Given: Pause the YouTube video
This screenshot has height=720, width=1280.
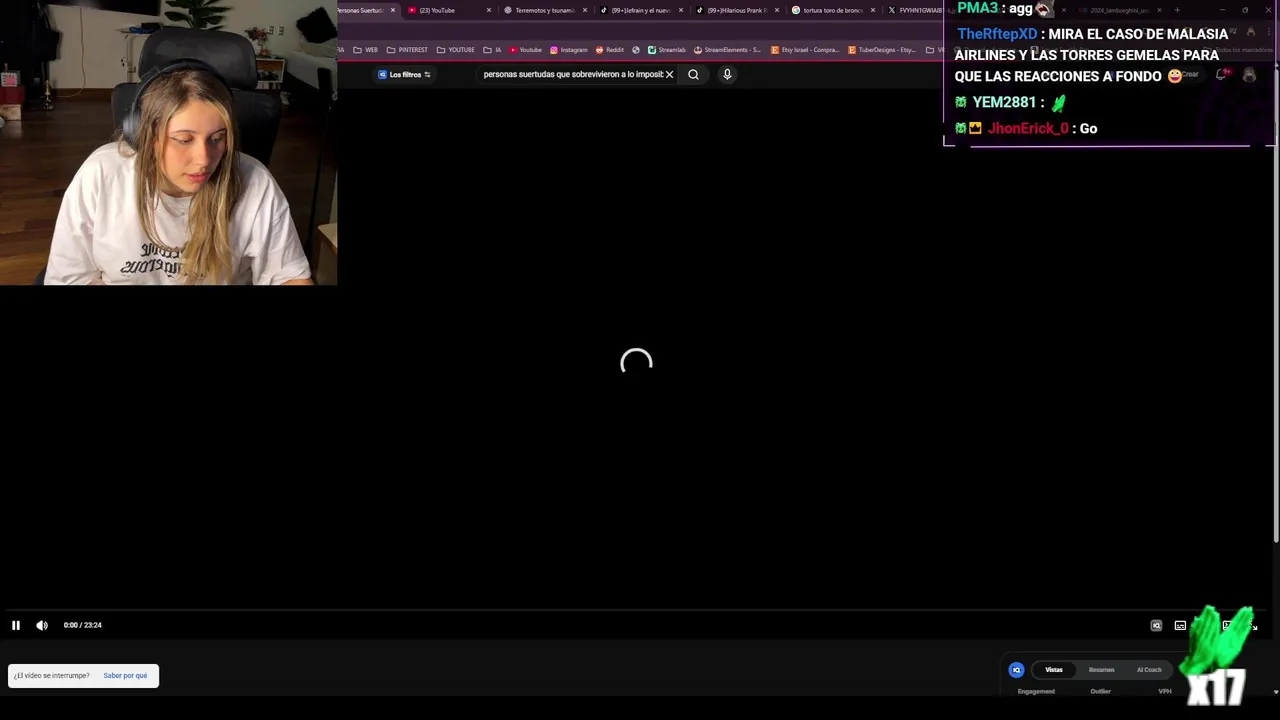Looking at the screenshot, I should point(16,625).
